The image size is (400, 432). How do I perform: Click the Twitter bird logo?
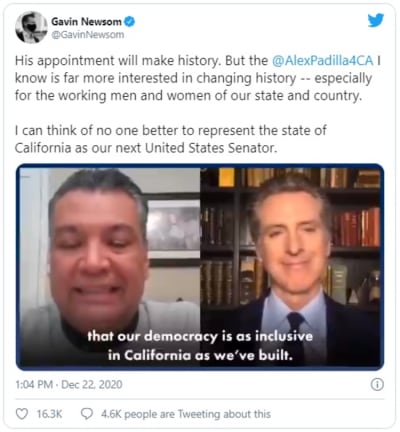point(376,21)
